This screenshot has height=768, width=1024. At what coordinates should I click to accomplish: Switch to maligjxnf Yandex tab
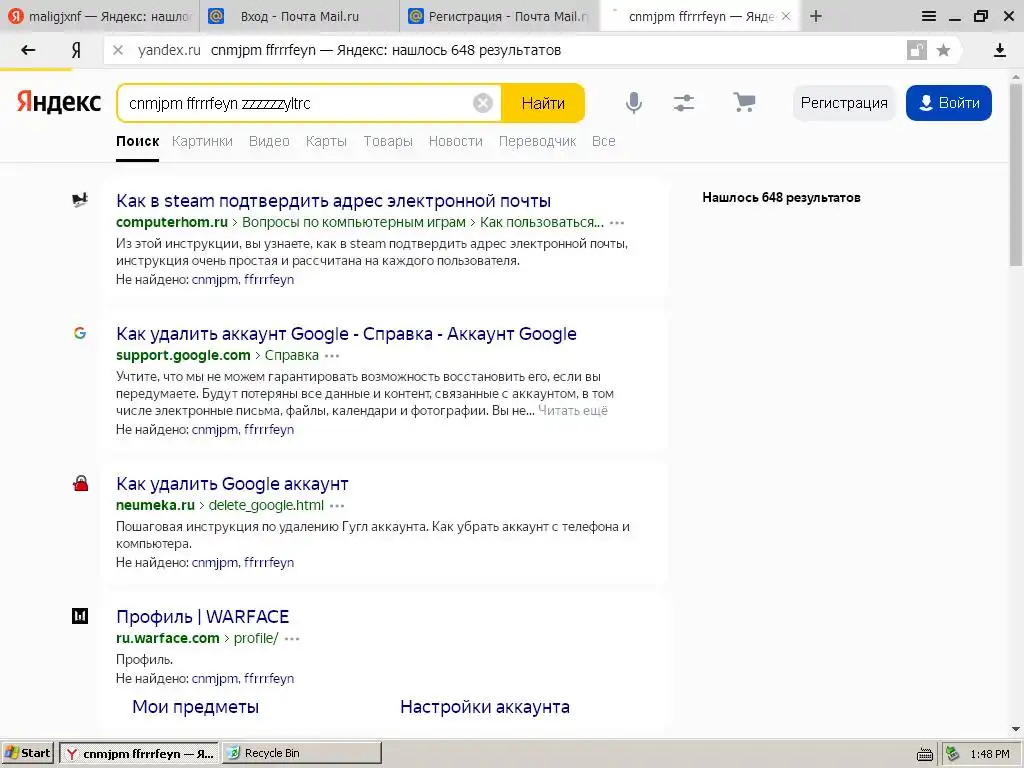pyautogui.click(x=99, y=16)
